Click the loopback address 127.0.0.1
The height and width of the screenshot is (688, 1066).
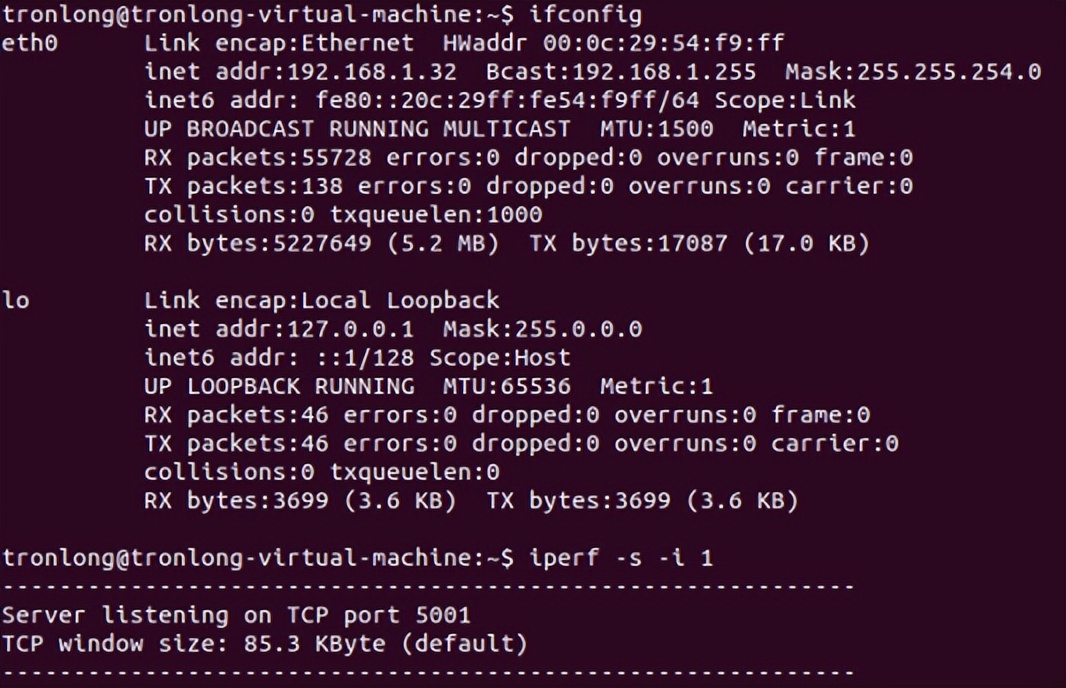(x=350, y=330)
